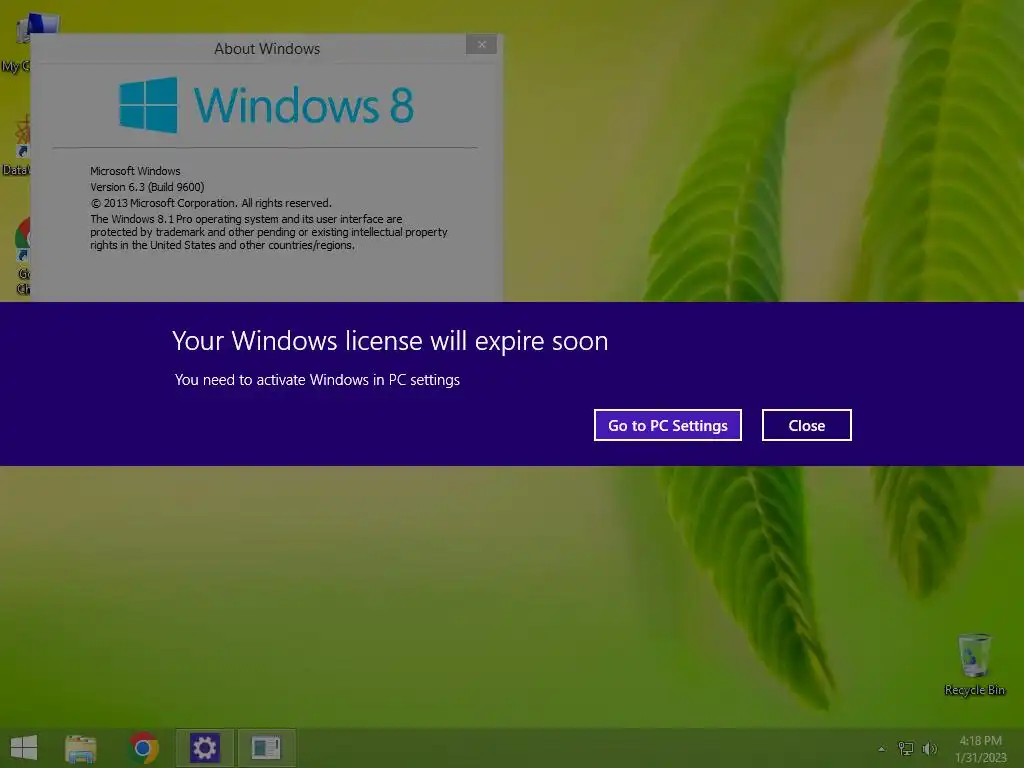This screenshot has height=768, width=1024.
Task: Launch File Explorer from the taskbar
Action: [x=80, y=748]
